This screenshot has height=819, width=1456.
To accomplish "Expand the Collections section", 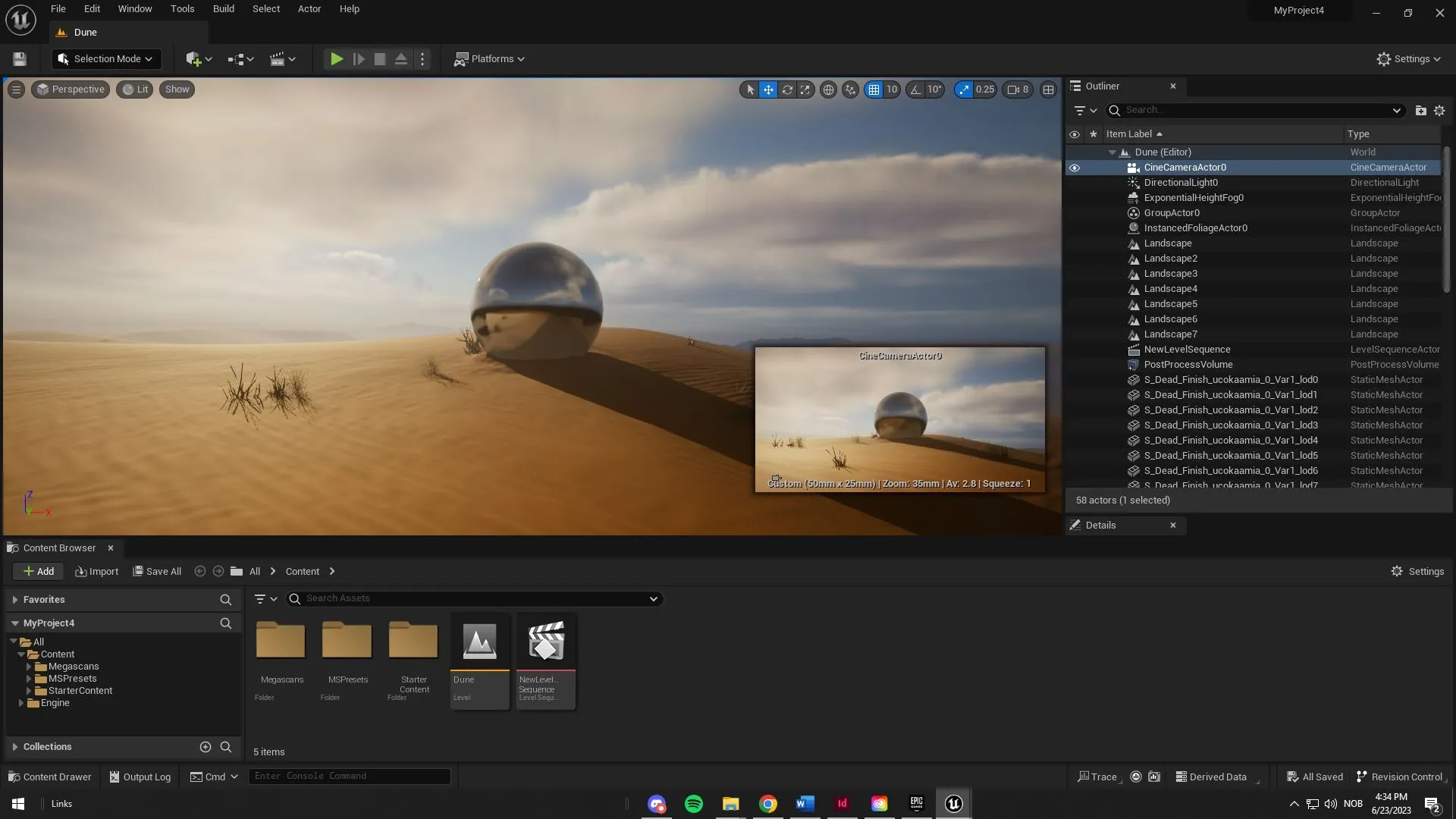I will pos(15,747).
